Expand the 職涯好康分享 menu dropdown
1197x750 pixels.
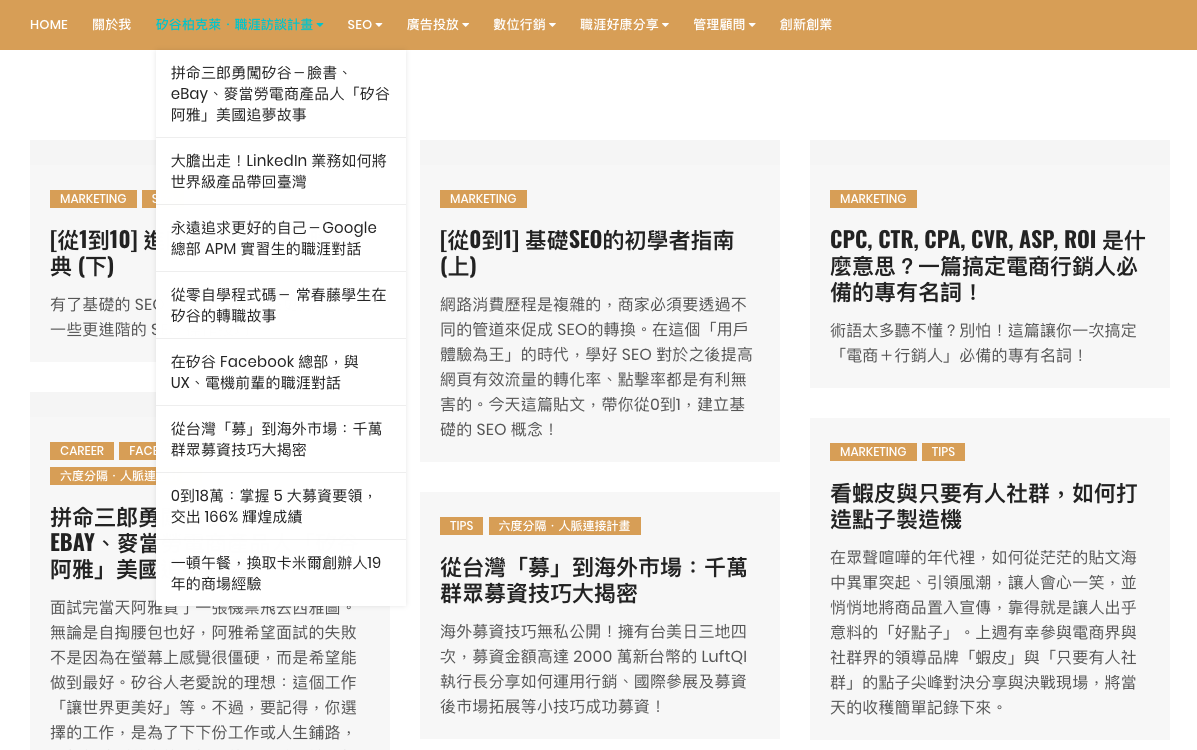624,24
